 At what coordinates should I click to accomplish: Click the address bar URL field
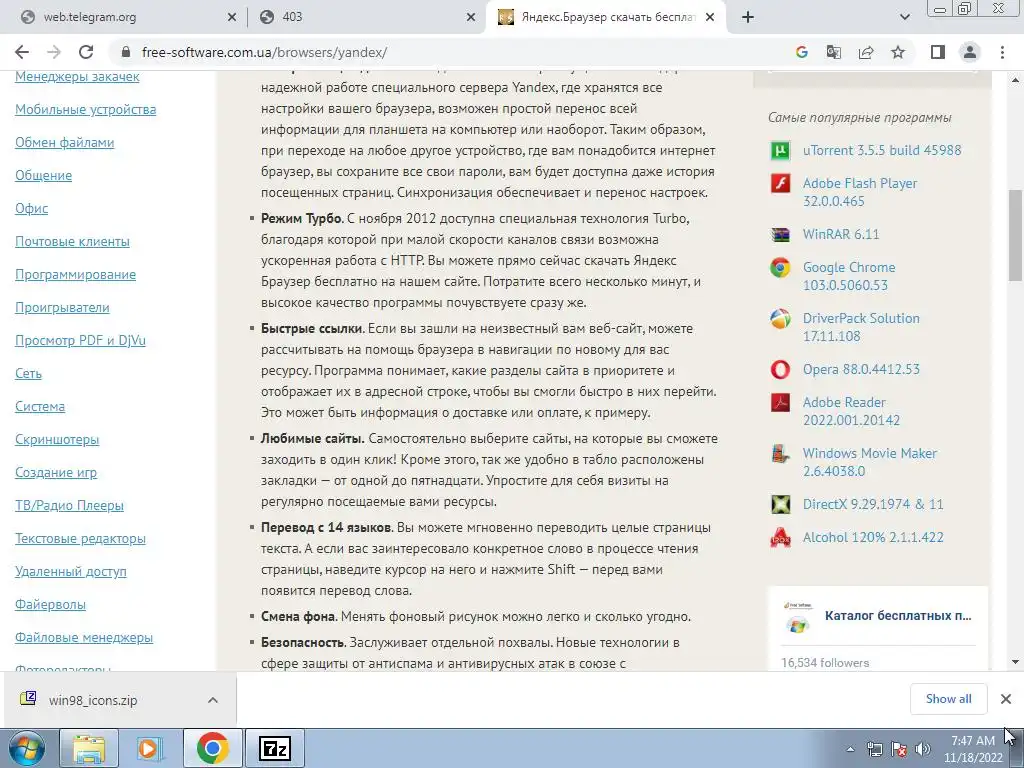tap(451, 52)
